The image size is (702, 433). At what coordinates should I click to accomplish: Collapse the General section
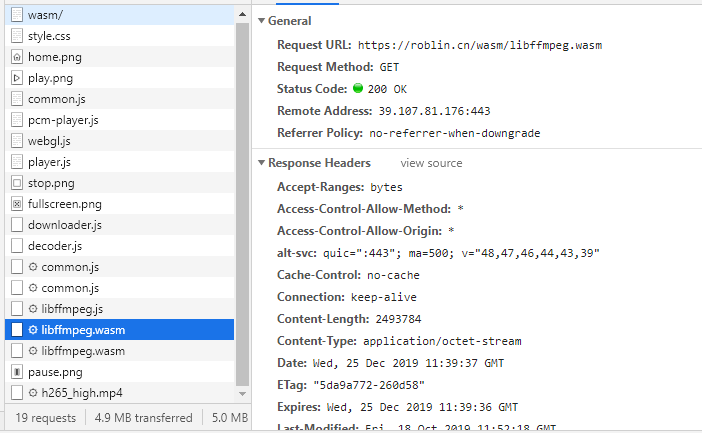coord(262,21)
